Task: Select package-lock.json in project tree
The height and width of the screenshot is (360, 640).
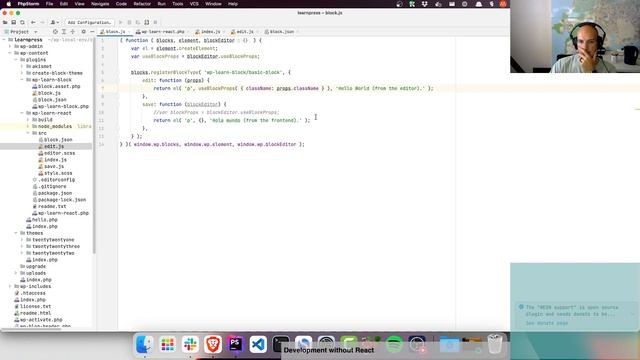Action: pos(59,200)
